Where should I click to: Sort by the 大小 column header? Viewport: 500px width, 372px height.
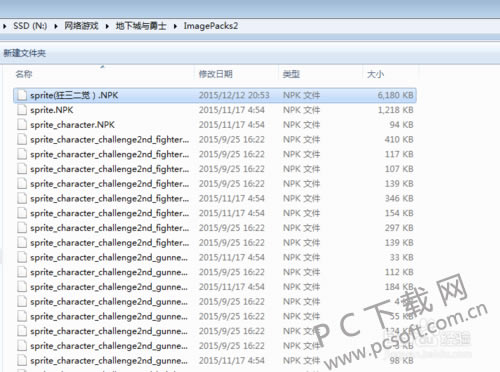(375, 74)
